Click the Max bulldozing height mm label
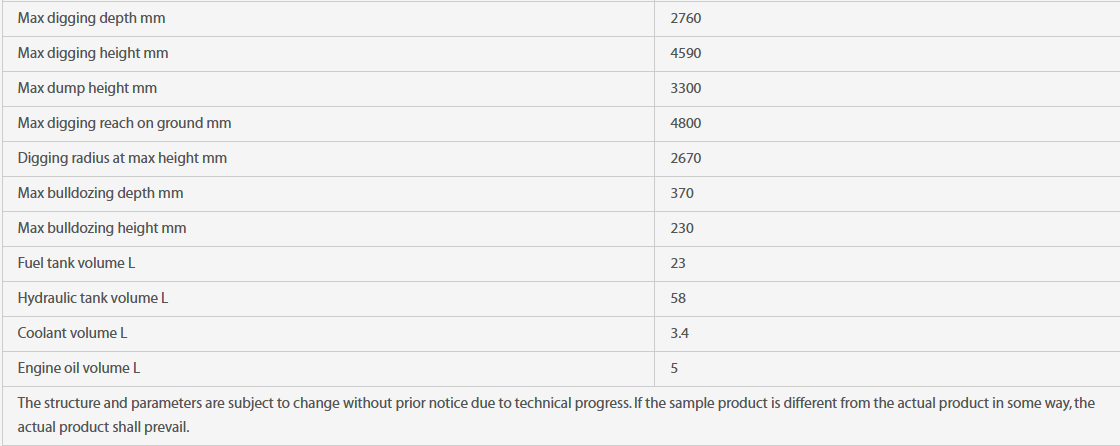1120x446 pixels. pyautogui.click(x=102, y=229)
